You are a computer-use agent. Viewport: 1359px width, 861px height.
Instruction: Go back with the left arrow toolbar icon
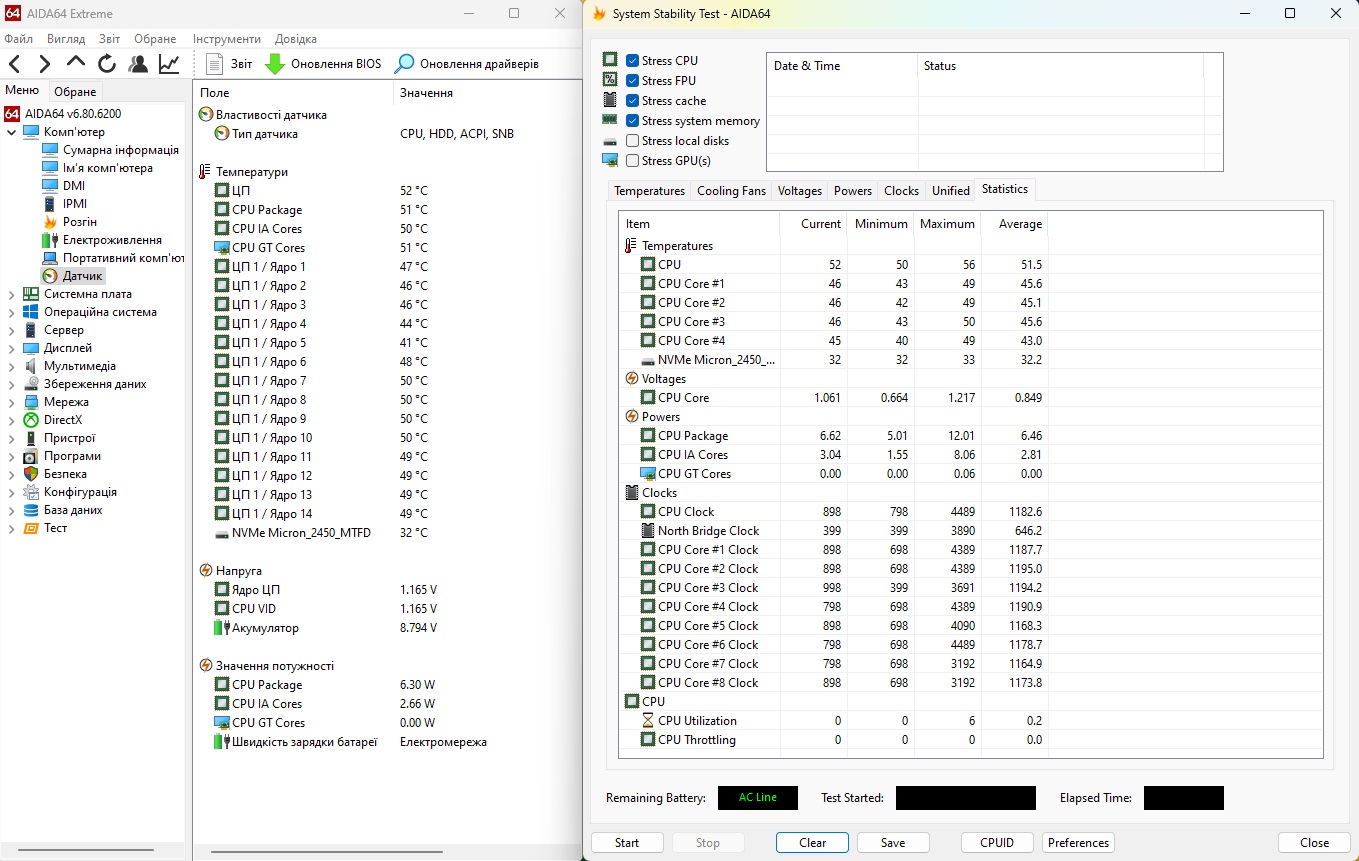[15, 64]
